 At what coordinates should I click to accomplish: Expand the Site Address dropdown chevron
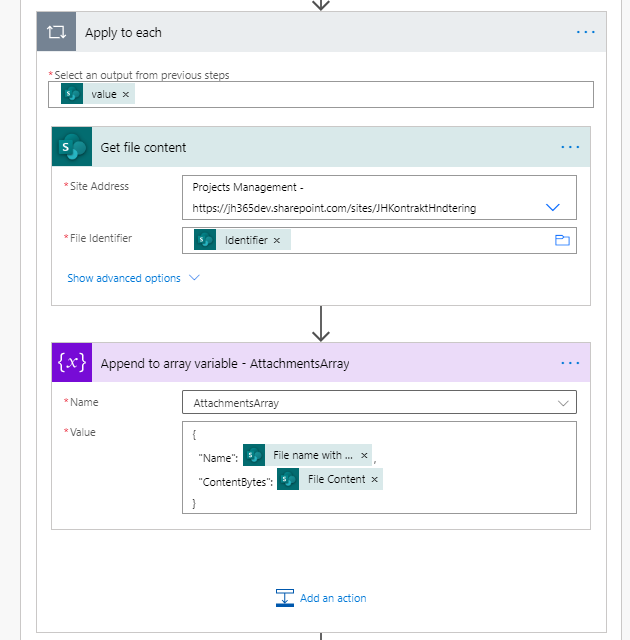552,207
